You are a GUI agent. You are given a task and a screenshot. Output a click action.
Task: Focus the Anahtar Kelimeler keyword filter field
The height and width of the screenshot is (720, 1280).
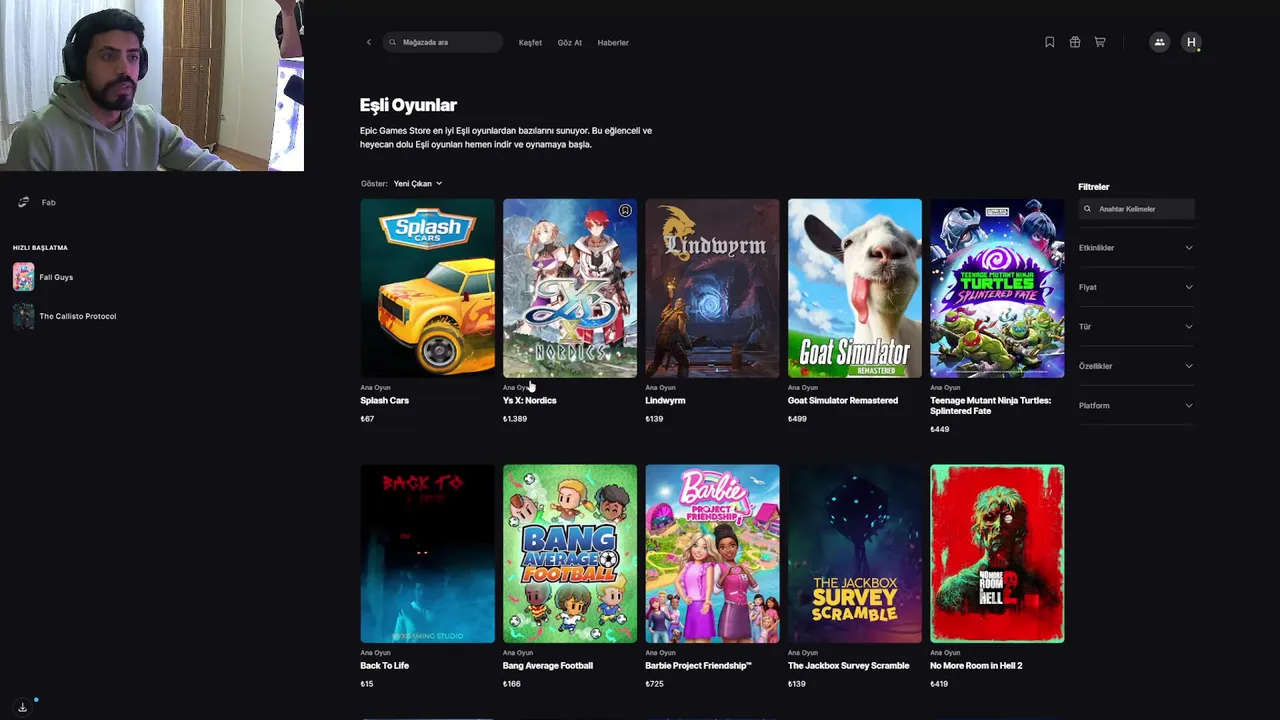pos(1136,209)
